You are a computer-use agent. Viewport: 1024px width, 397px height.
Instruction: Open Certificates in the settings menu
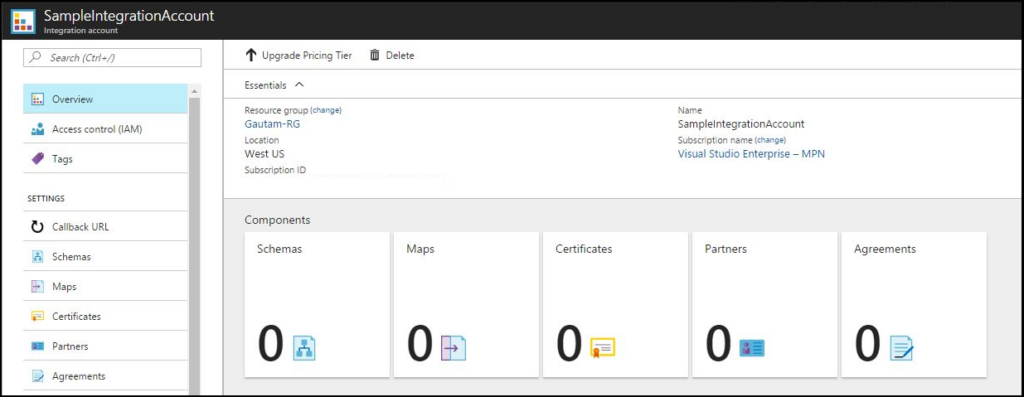(105, 316)
